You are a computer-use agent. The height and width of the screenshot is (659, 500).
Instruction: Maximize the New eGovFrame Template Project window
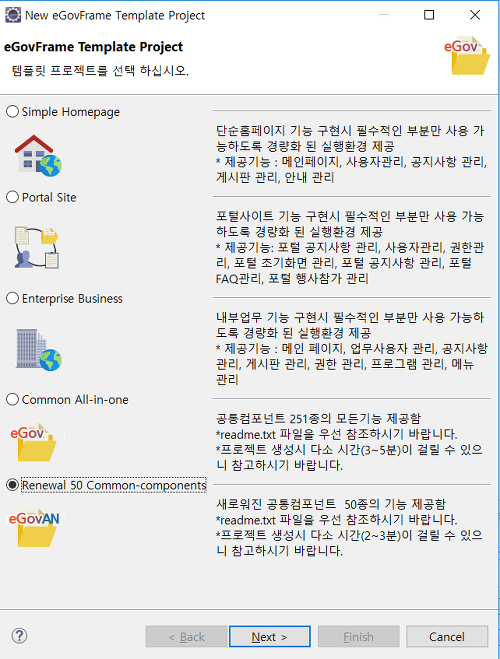[429, 15]
